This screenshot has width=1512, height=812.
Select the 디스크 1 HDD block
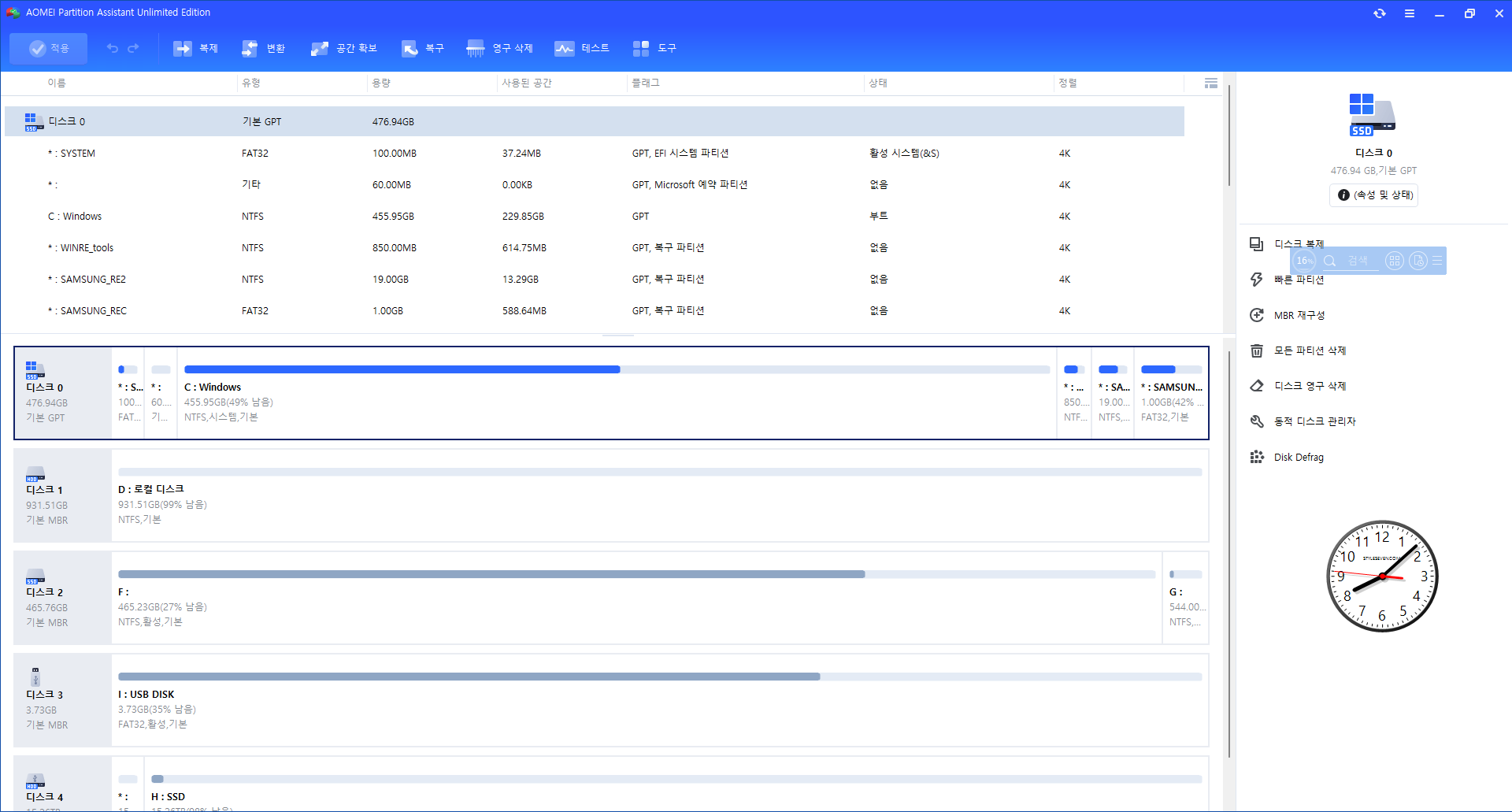[x=63, y=495]
